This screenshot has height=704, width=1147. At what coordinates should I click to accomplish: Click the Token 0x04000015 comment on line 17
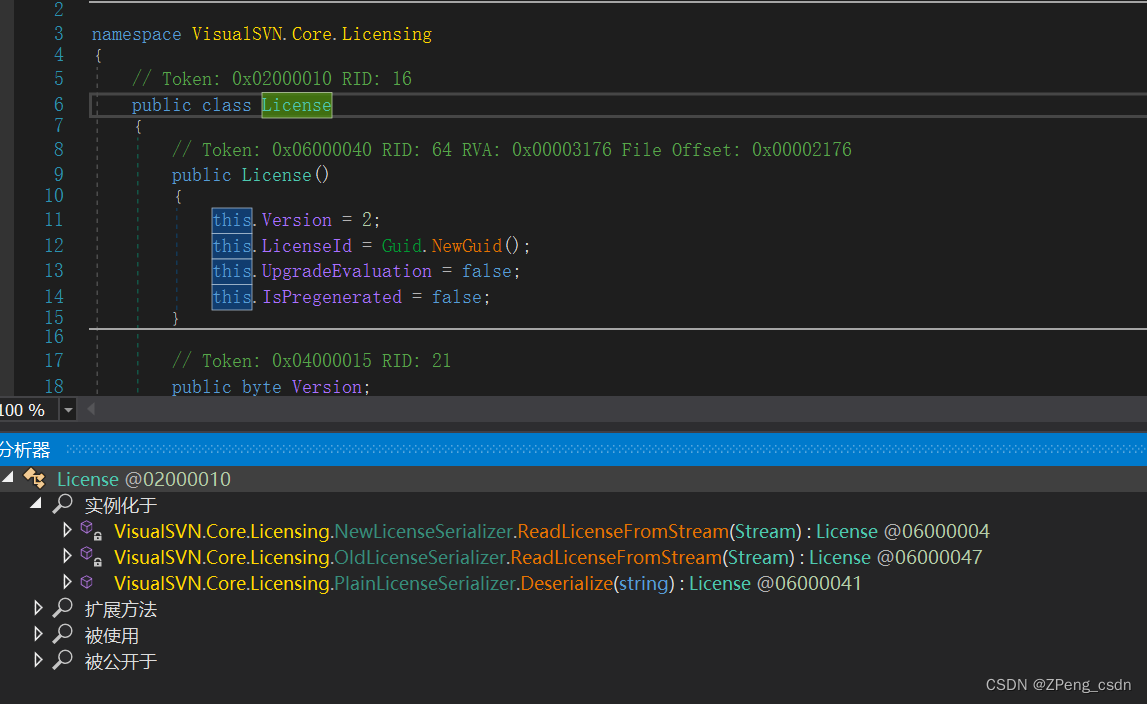[x=311, y=361]
